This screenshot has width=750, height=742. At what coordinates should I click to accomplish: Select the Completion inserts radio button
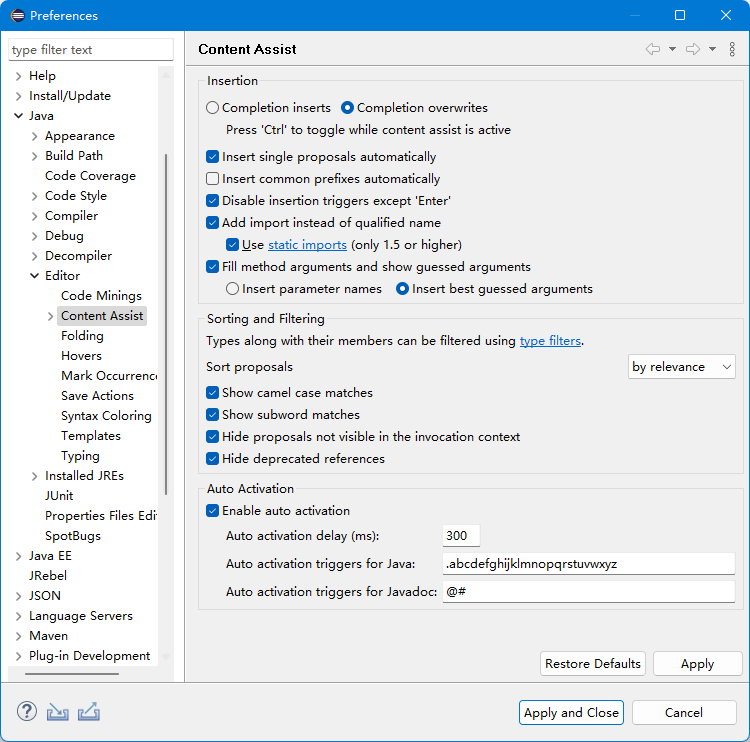tap(212, 108)
